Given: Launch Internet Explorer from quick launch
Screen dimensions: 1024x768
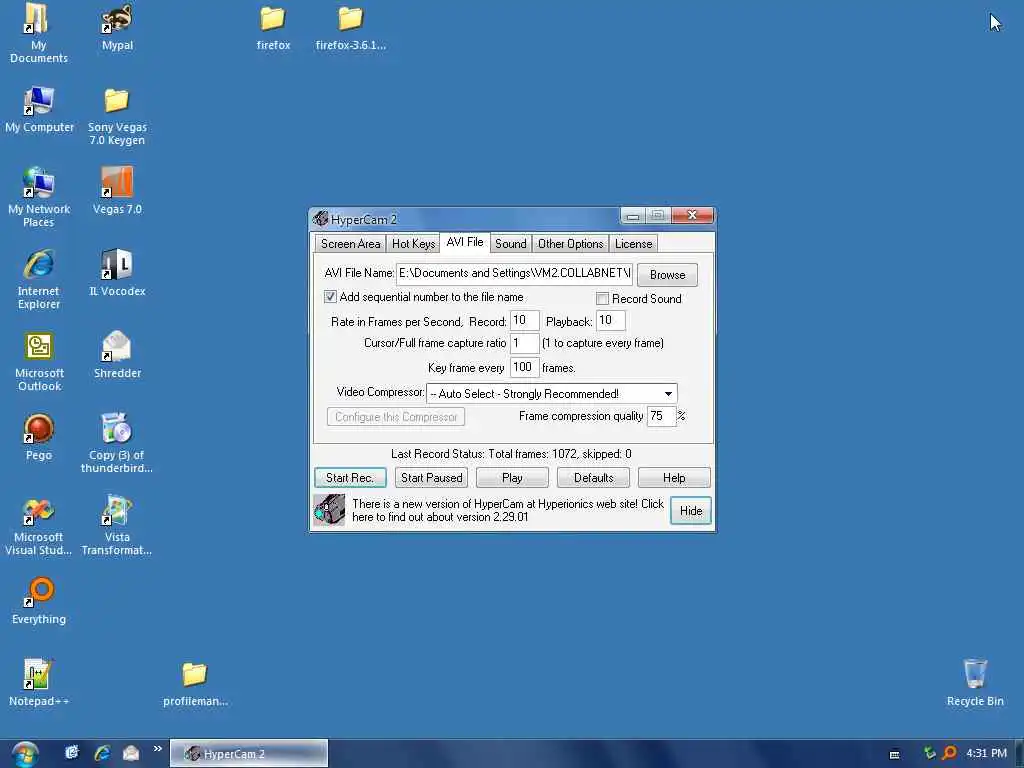Looking at the screenshot, I should coord(102,753).
